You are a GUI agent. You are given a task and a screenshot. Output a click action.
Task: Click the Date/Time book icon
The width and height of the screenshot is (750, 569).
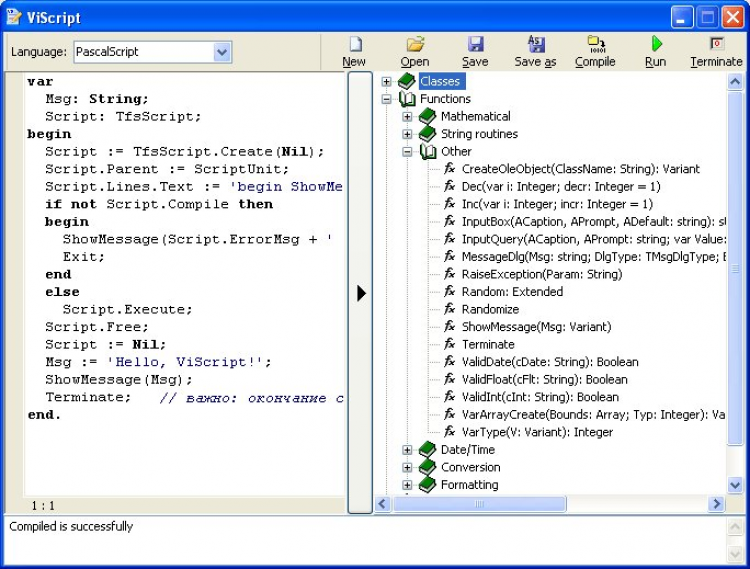427,449
